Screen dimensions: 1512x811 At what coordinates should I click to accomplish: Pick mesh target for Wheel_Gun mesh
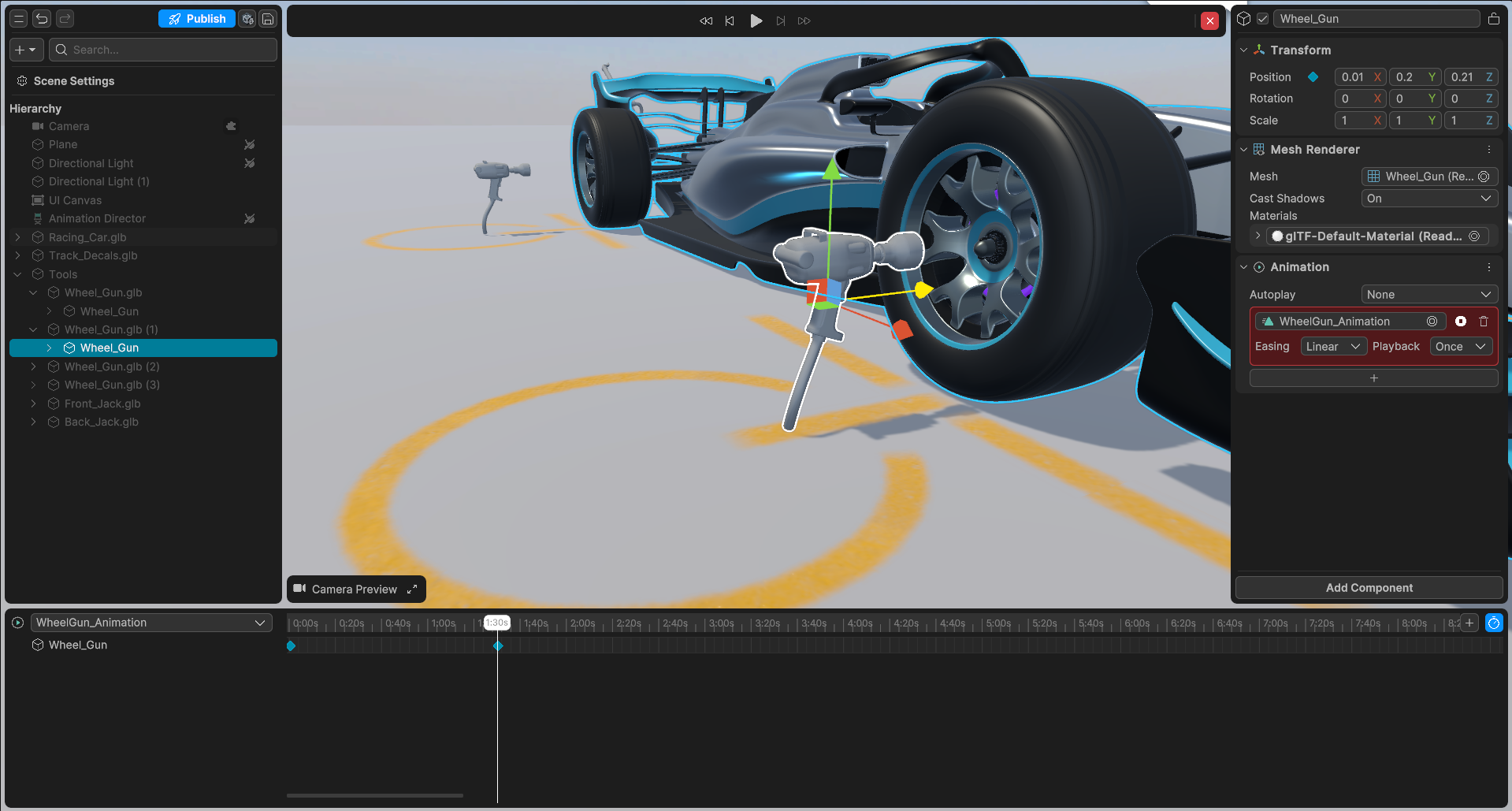(1484, 177)
